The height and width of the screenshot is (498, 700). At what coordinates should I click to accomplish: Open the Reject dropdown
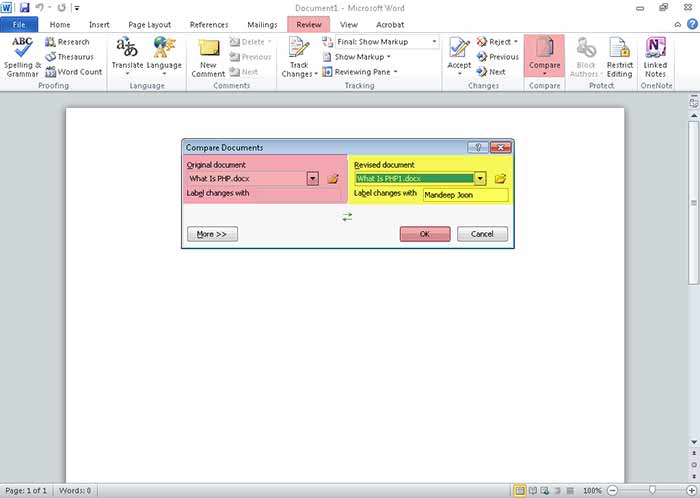(x=516, y=42)
